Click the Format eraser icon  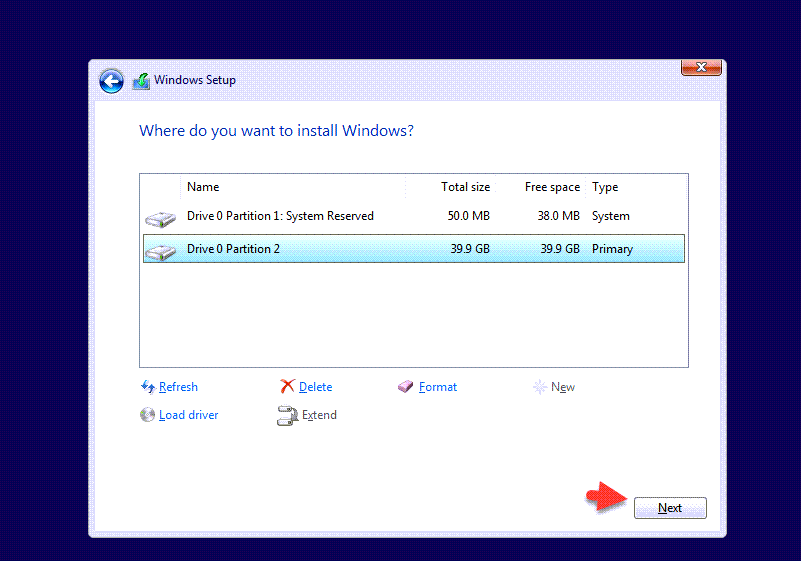406,387
